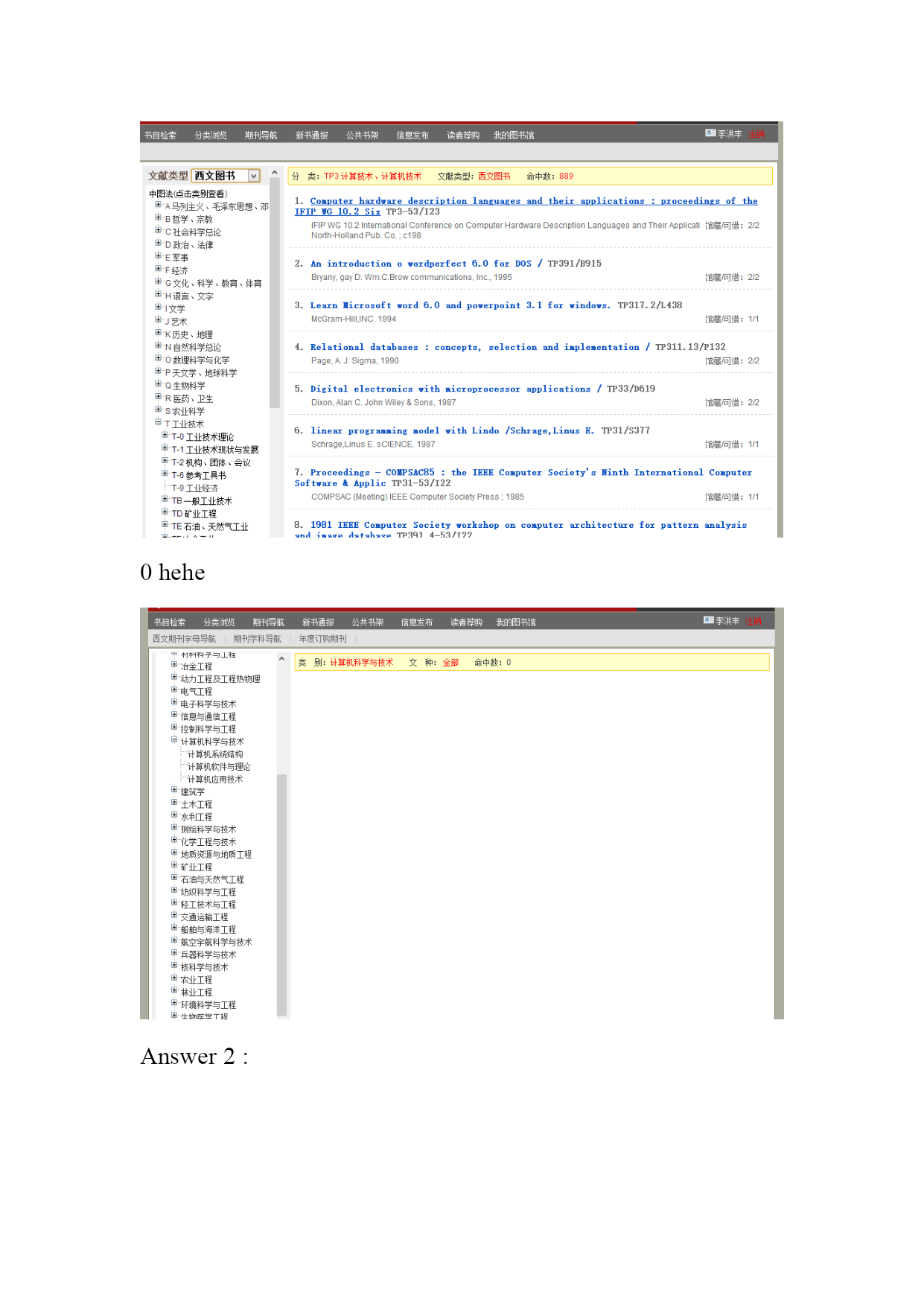Click red 注销 logout link in upper screenshot

tap(756, 134)
